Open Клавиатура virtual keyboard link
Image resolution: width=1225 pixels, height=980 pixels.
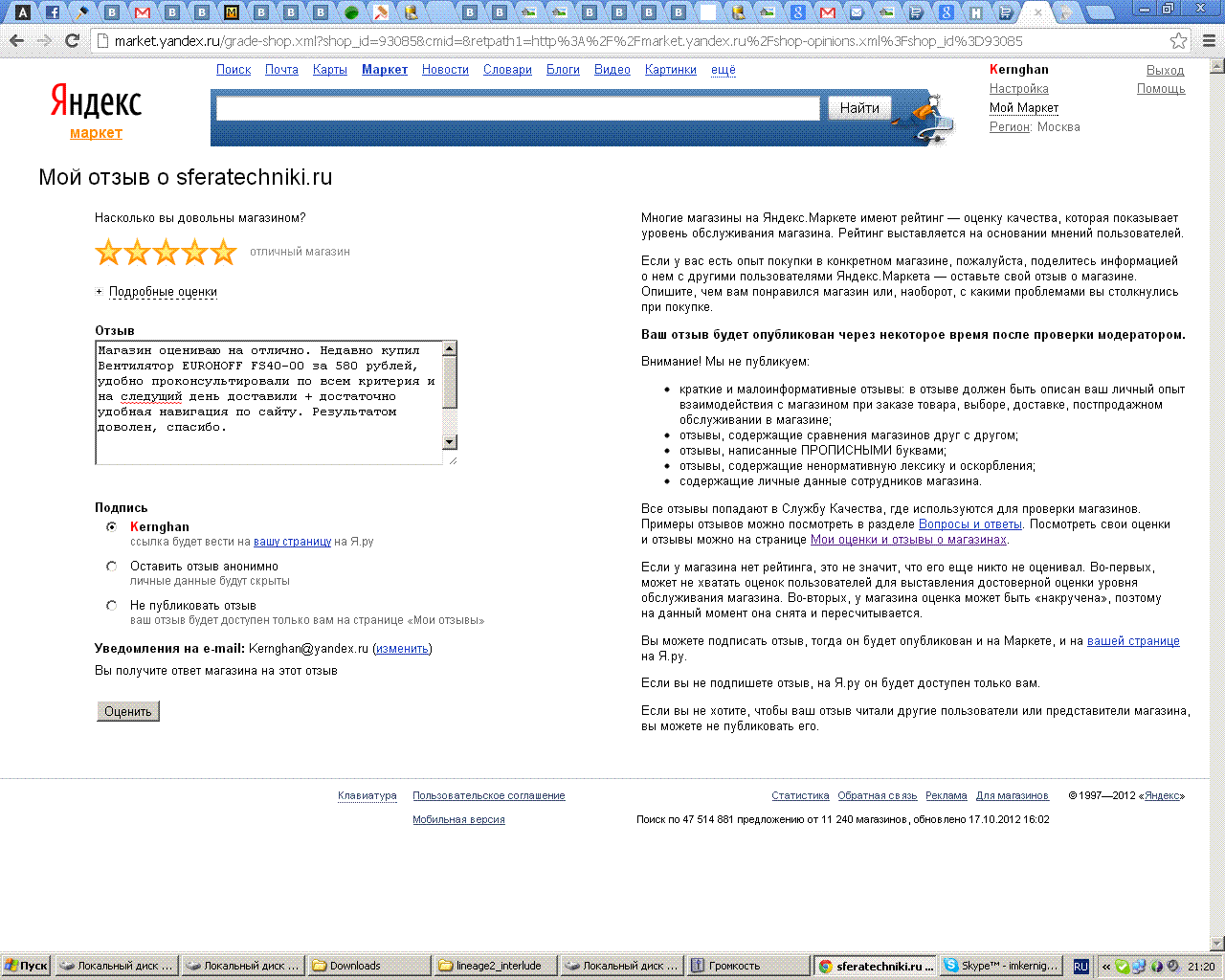click(367, 796)
